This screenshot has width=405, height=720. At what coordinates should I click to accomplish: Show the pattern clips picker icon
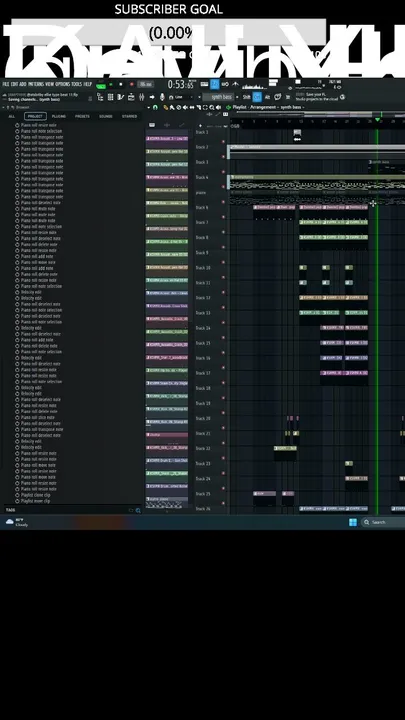point(152,125)
